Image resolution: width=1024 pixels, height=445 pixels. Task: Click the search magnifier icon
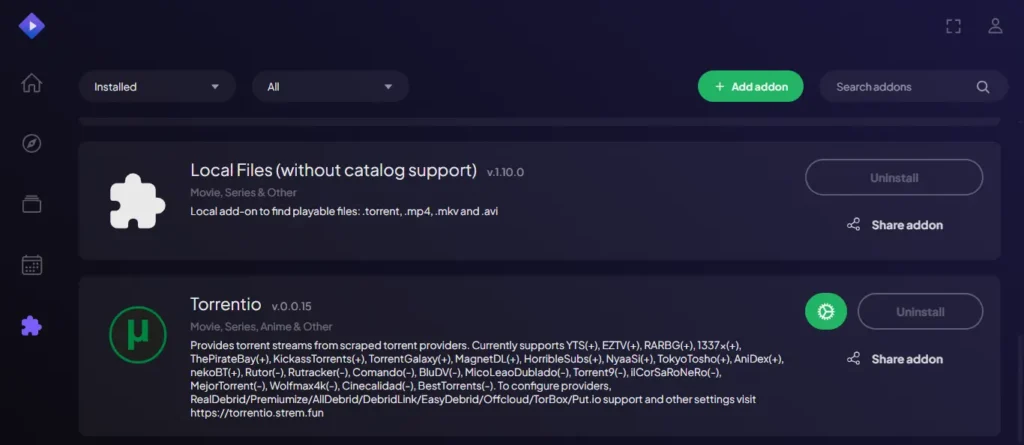click(983, 87)
